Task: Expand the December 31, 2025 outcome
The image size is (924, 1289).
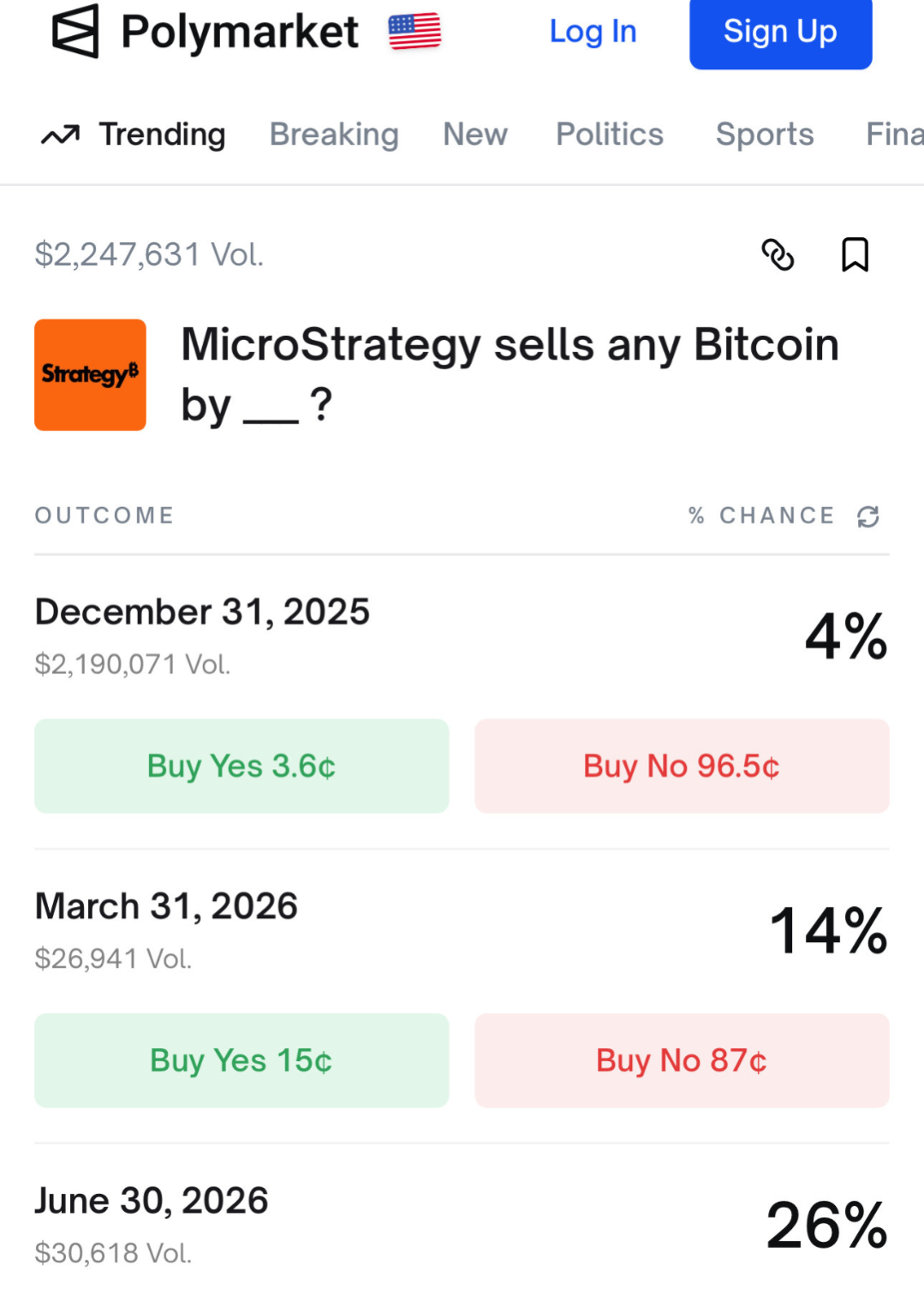Action: (202, 612)
